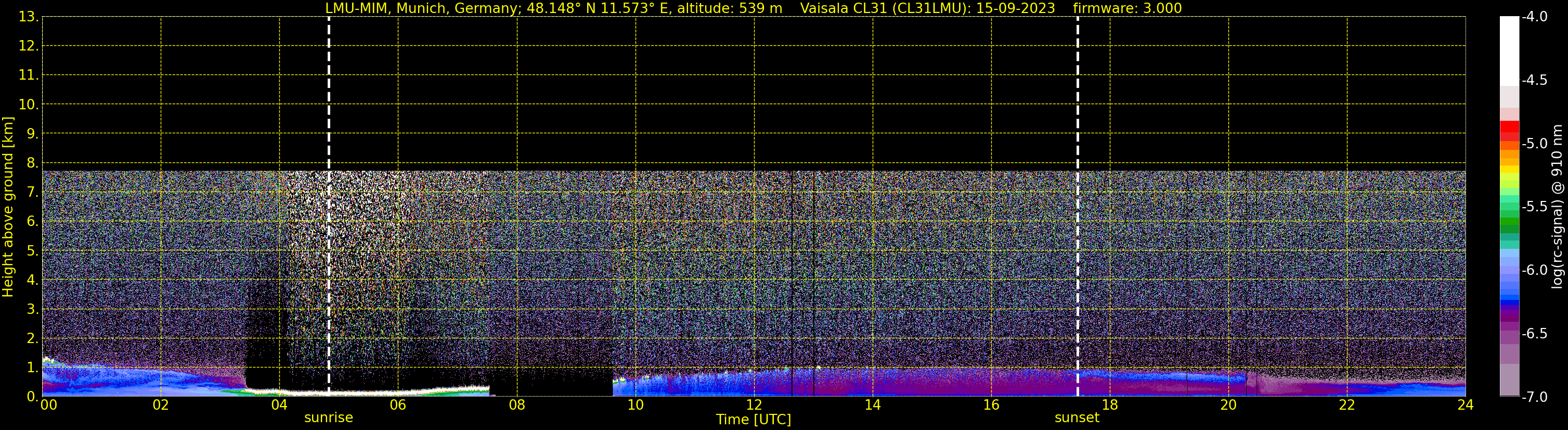The height and width of the screenshot is (430, 1568).
Task: Click the height axis tick label 3
Action: point(32,309)
